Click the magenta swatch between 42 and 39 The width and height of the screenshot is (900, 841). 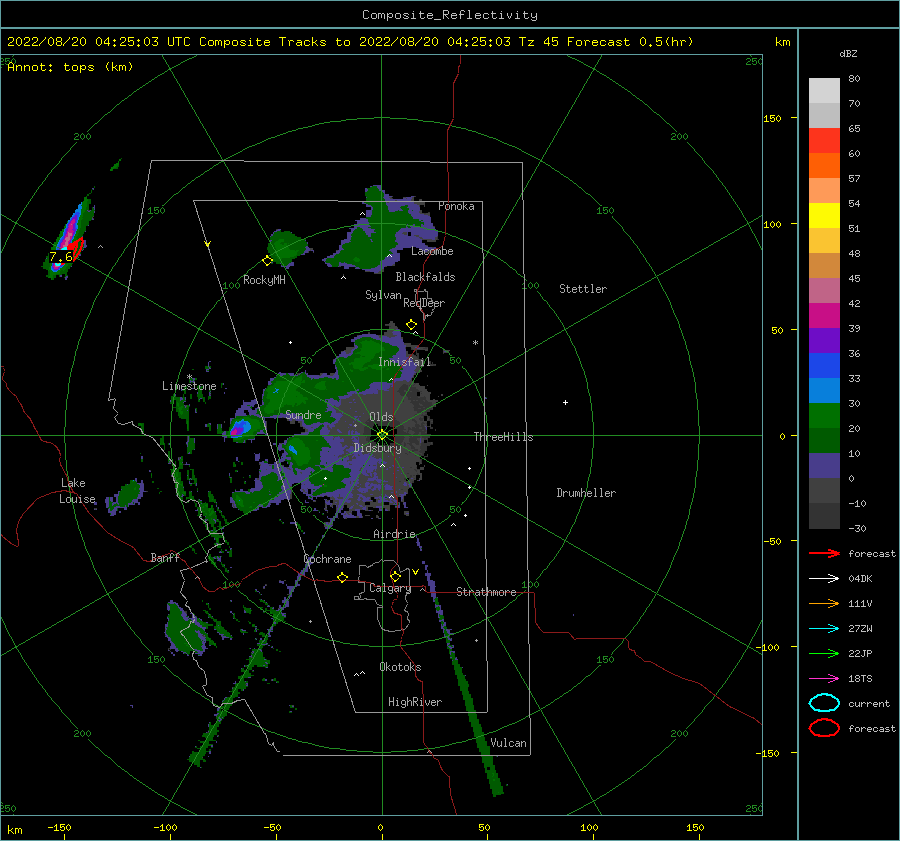824,316
